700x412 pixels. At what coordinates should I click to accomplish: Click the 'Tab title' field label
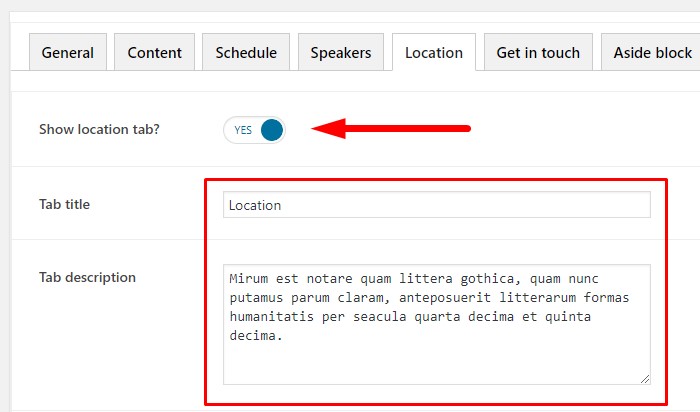pos(64,204)
